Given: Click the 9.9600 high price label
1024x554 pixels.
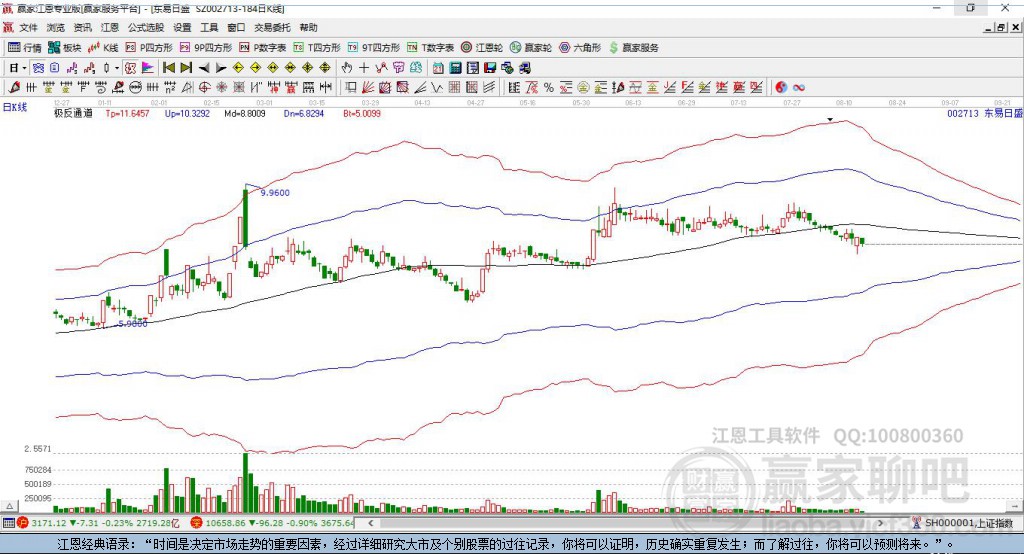Looking at the screenshot, I should (275, 193).
